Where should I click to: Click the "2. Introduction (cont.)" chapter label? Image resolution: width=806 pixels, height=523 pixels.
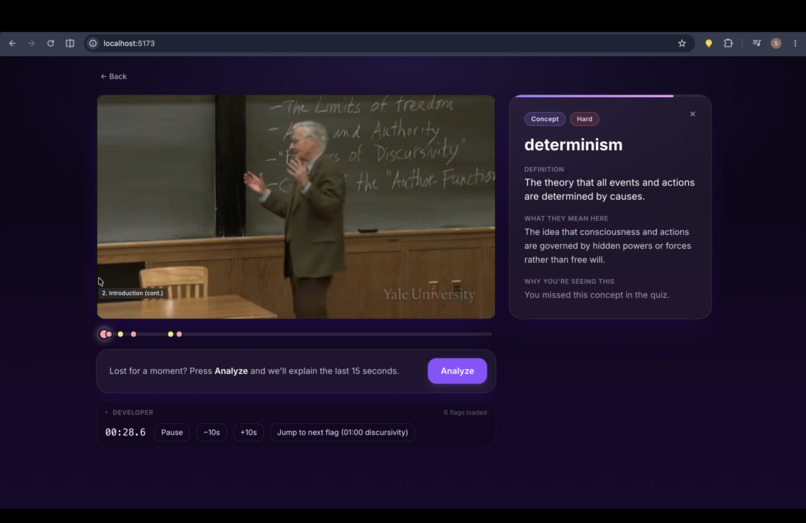pyautogui.click(x=132, y=293)
